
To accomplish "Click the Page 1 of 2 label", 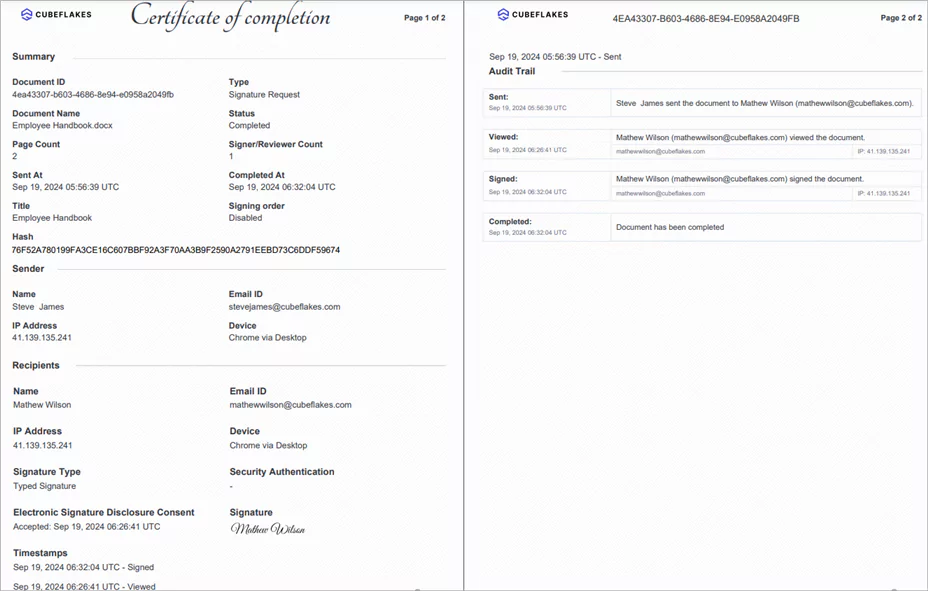I will pyautogui.click(x=424, y=18).
